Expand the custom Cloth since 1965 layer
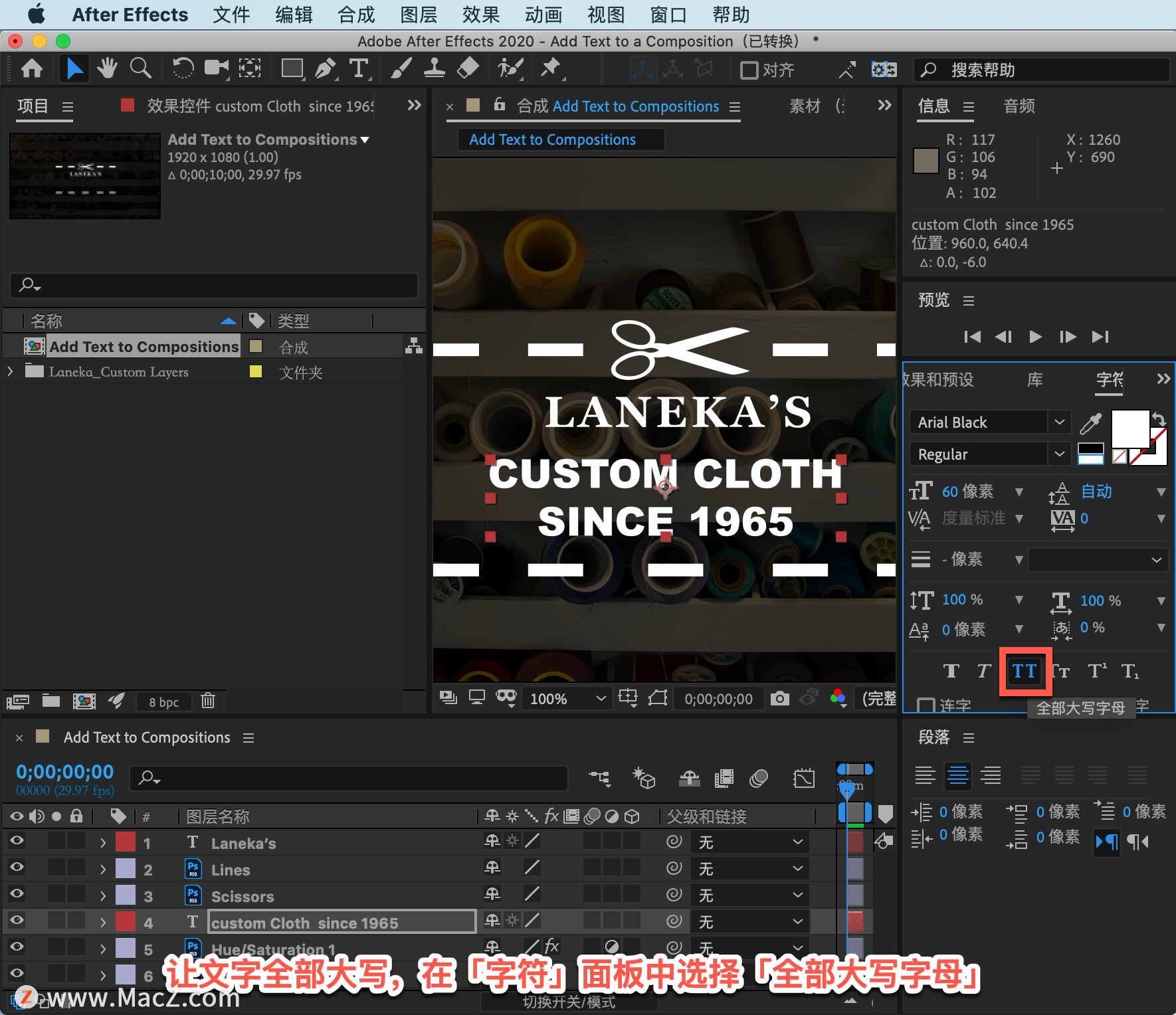Image resolution: width=1176 pixels, height=1015 pixels. (x=103, y=922)
